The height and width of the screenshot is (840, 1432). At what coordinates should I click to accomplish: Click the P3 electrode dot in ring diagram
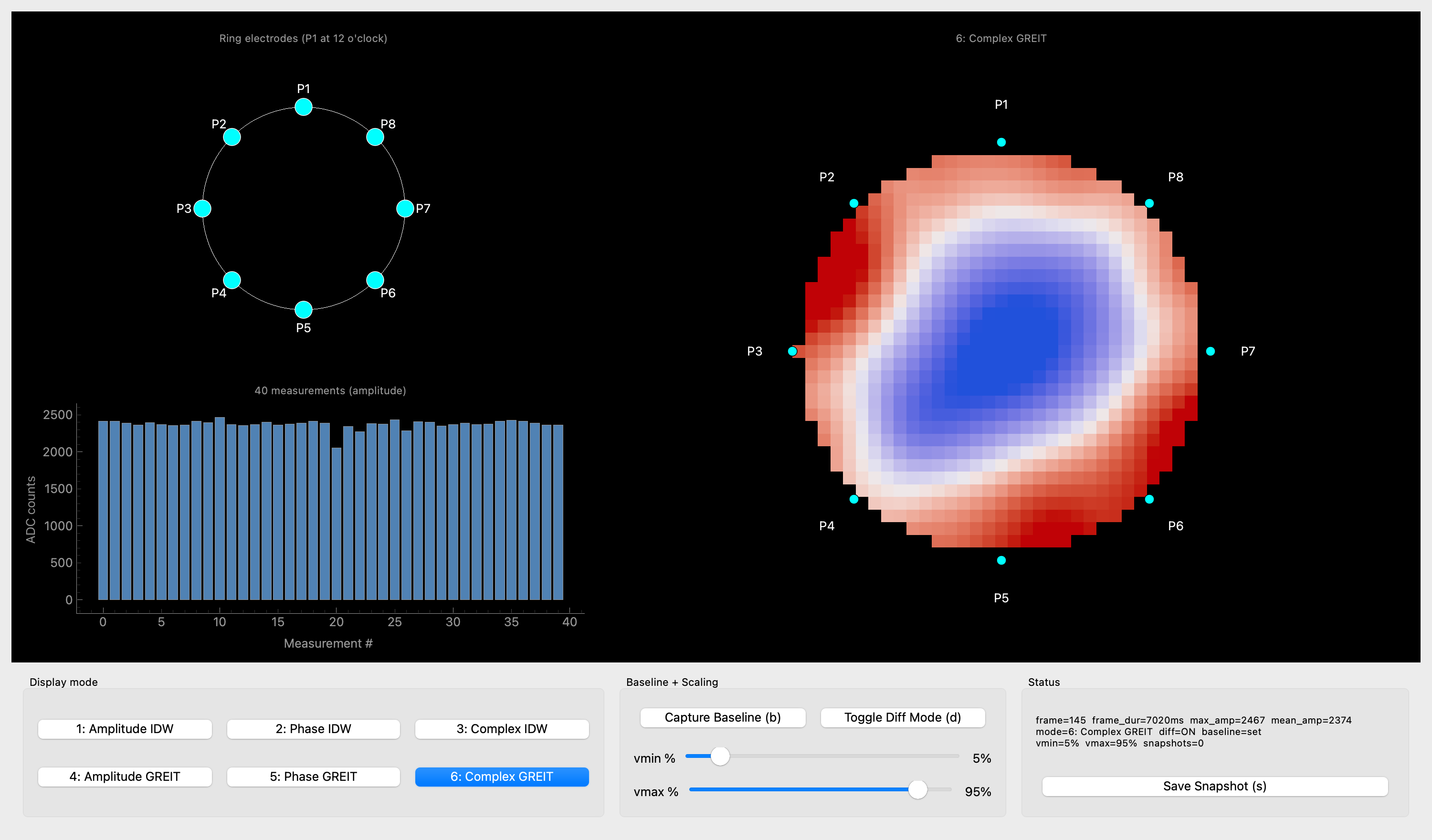(202, 209)
